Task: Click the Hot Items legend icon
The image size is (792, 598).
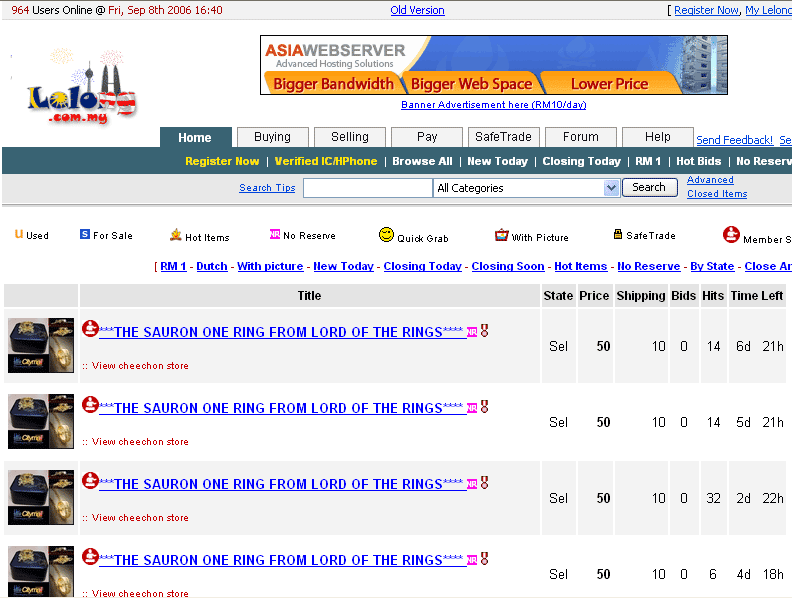Action: 176,235
